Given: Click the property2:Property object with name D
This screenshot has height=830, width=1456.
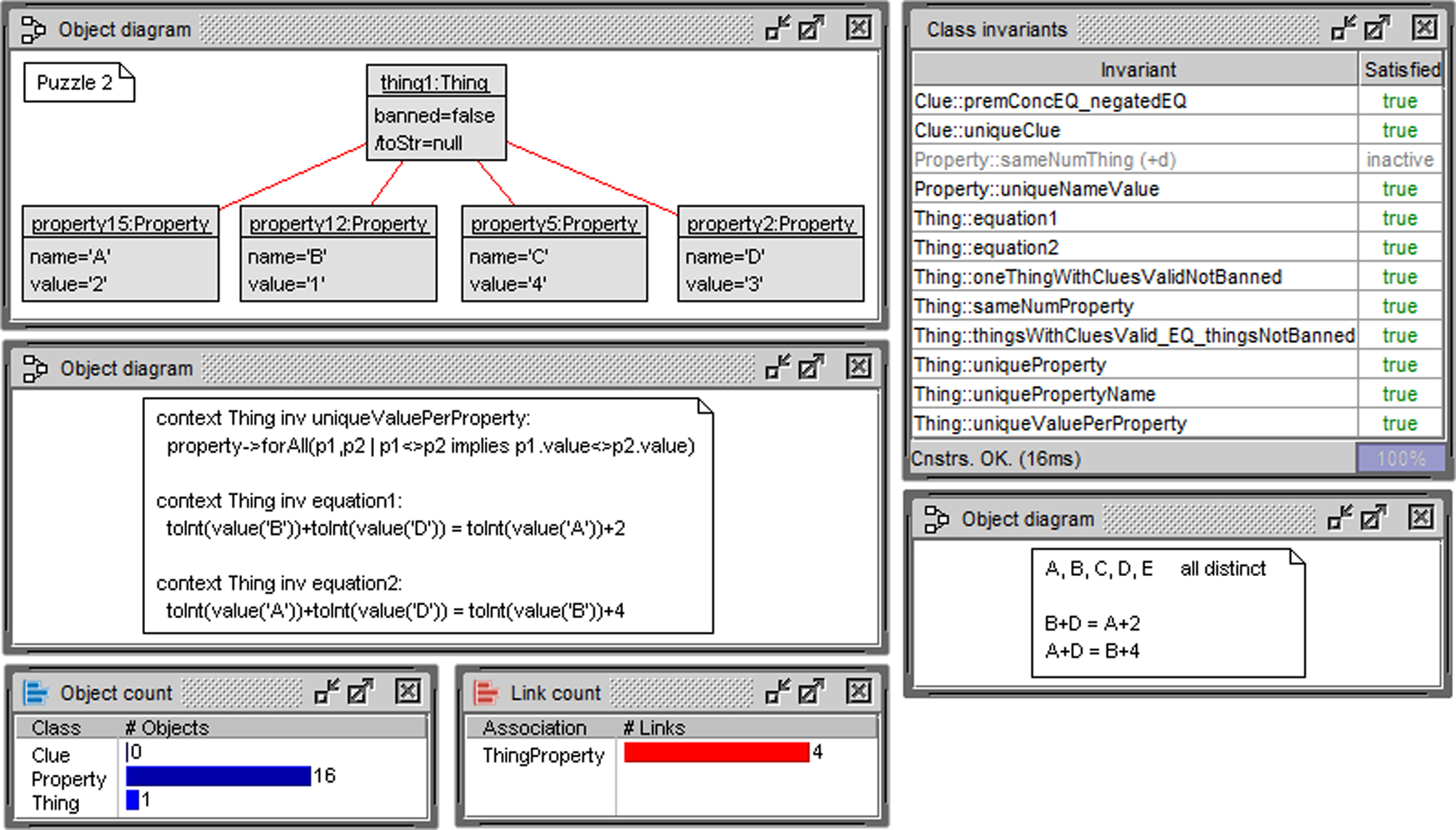Looking at the screenshot, I should (x=770, y=253).
